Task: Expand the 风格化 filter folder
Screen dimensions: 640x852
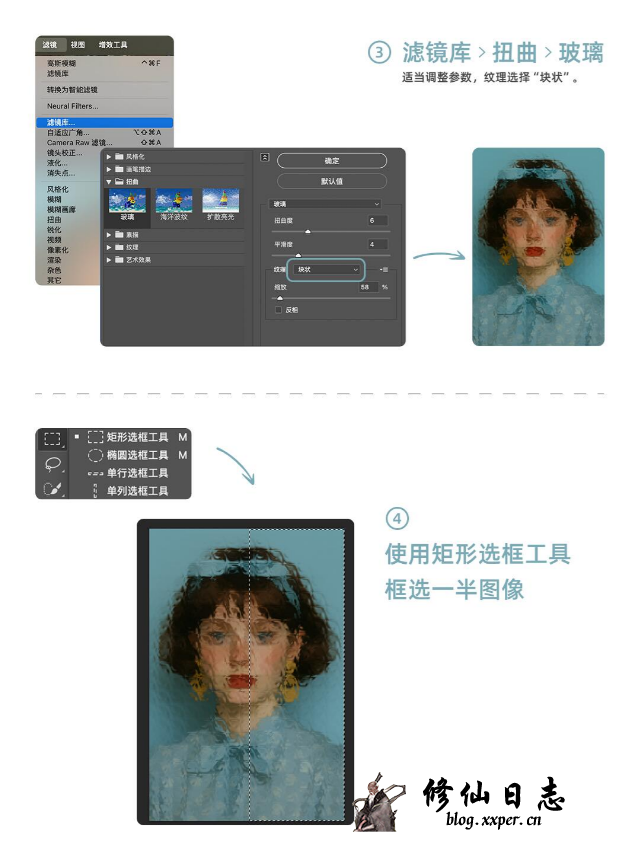Action: (109, 157)
